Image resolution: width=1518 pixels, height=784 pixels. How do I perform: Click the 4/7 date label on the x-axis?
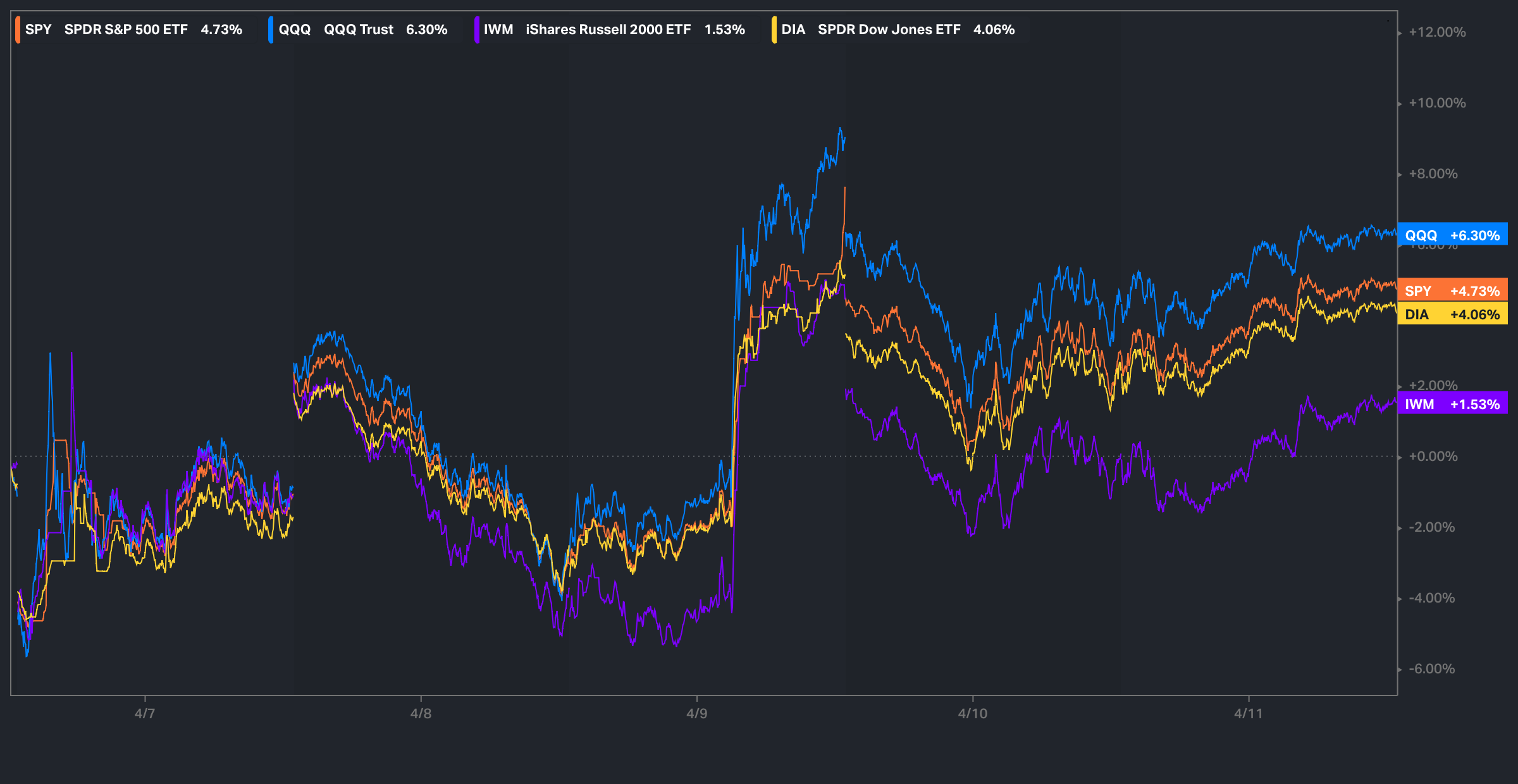click(145, 713)
